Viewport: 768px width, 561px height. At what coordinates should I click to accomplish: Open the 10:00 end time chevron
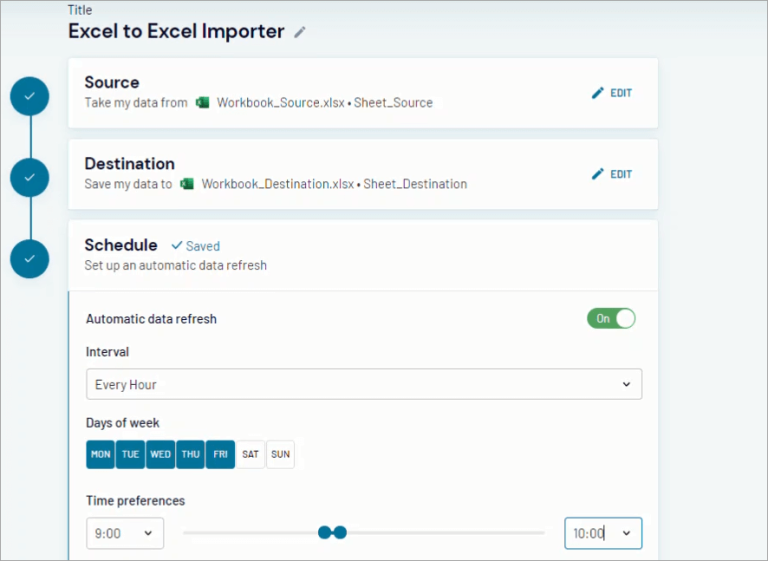pyautogui.click(x=626, y=533)
